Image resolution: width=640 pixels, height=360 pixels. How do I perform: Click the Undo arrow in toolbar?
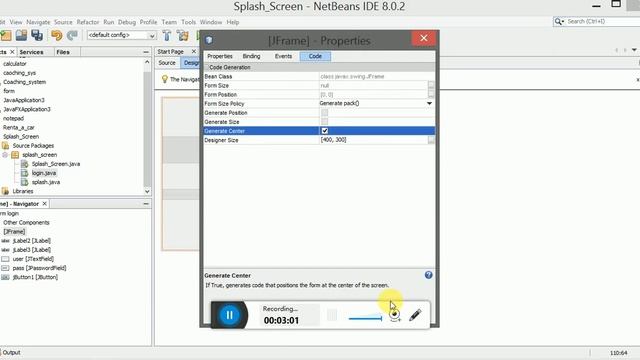(x=57, y=36)
